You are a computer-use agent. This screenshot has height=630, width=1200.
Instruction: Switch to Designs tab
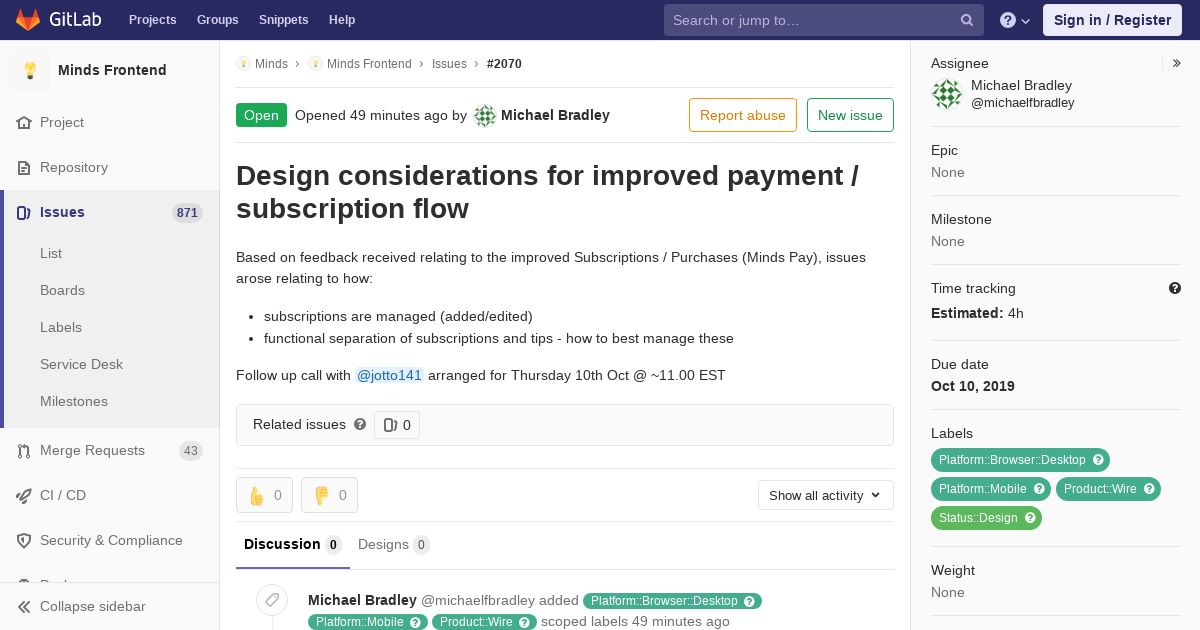point(393,544)
